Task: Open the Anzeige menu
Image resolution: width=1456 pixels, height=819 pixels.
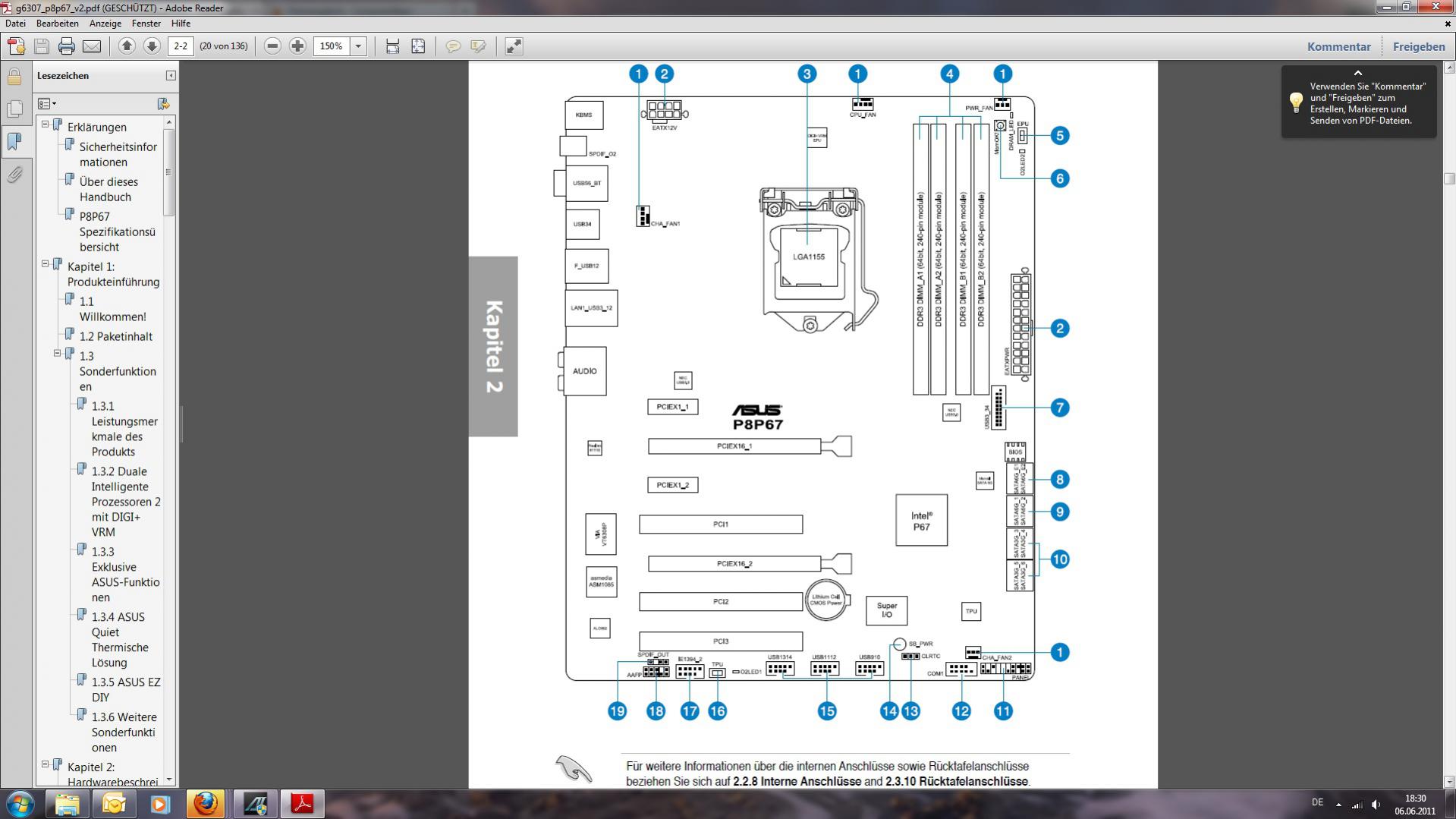Action: [105, 24]
